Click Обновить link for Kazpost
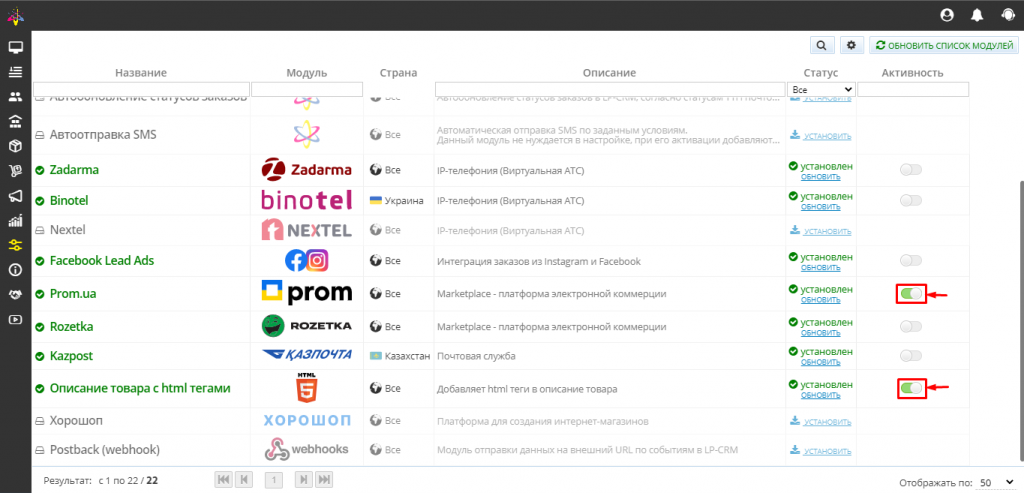The width and height of the screenshot is (1024, 493). 821,362
